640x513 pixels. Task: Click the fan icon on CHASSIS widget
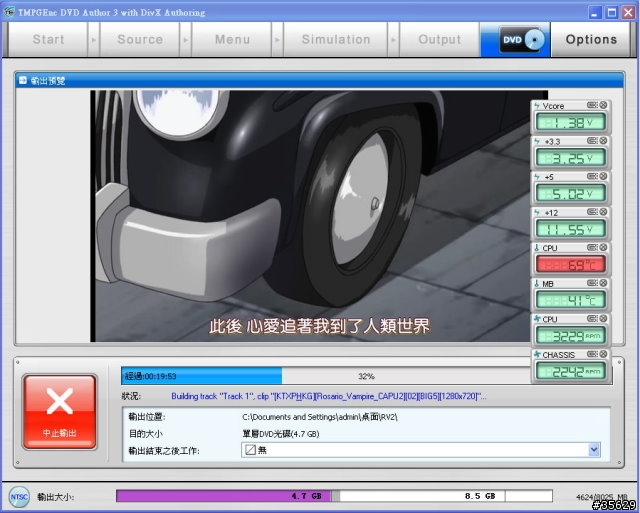(537, 354)
